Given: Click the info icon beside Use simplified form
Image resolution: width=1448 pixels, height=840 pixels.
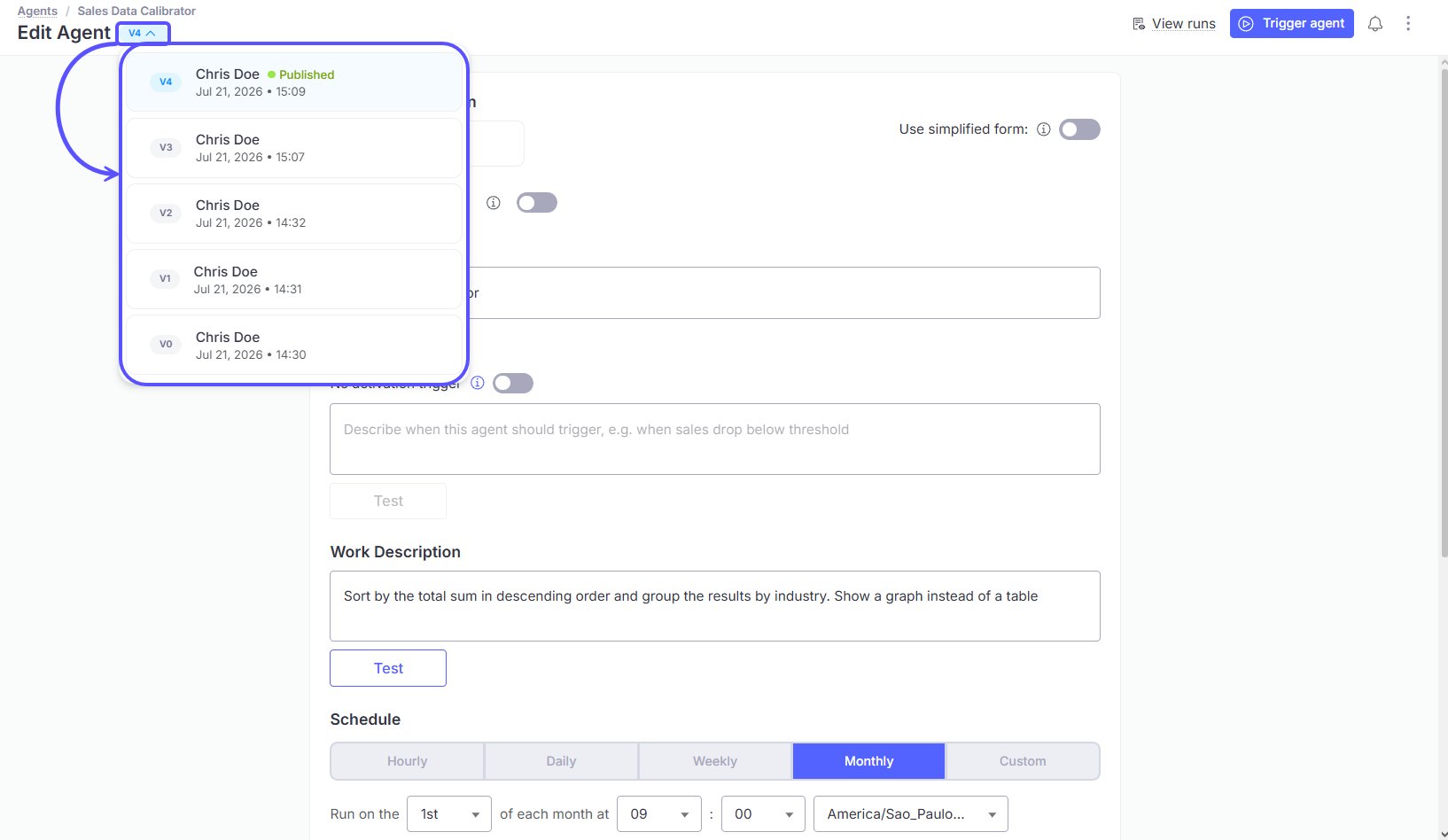Looking at the screenshot, I should coord(1044,129).
